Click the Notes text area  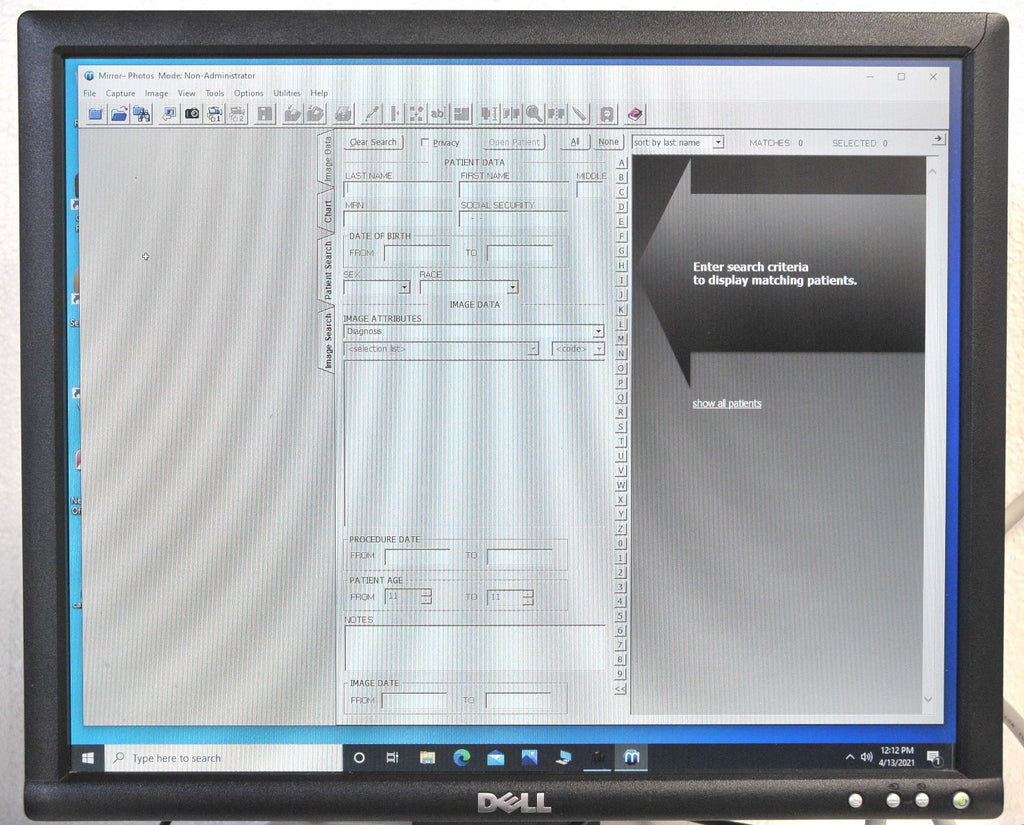(475, 647)
